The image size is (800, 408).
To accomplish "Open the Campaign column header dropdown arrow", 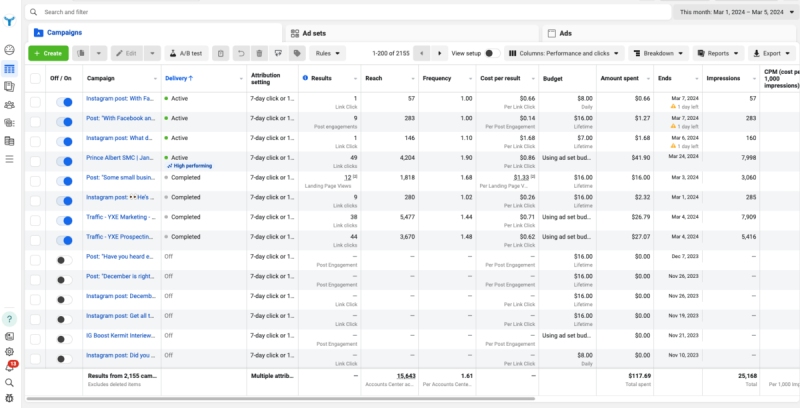I will (155, 79).
